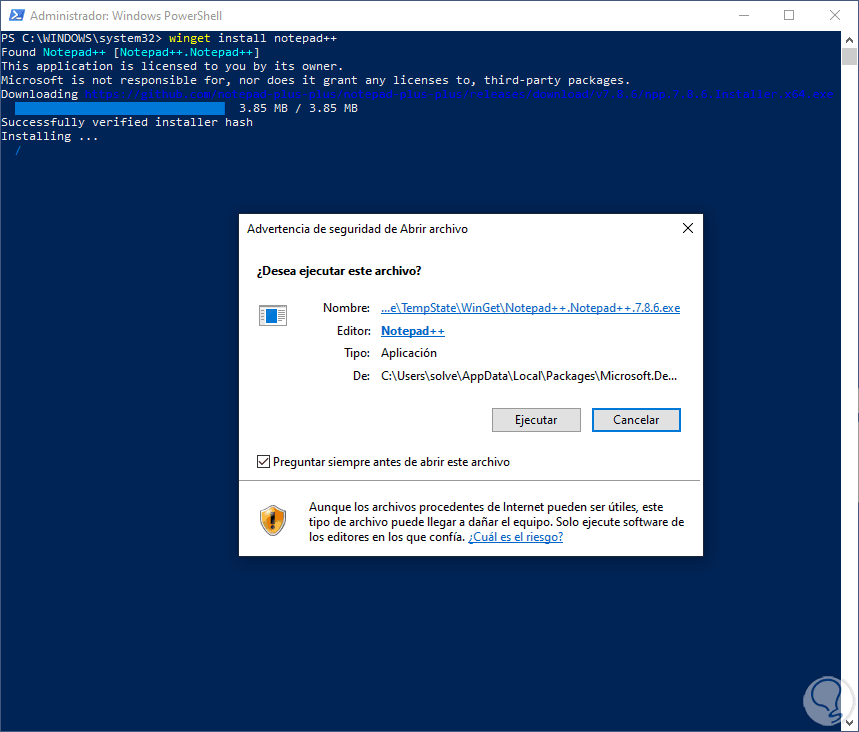Open the Notepad++.7.8.6.exe file name link
Screen dimensions: 859x732
[x=530, y=308]
